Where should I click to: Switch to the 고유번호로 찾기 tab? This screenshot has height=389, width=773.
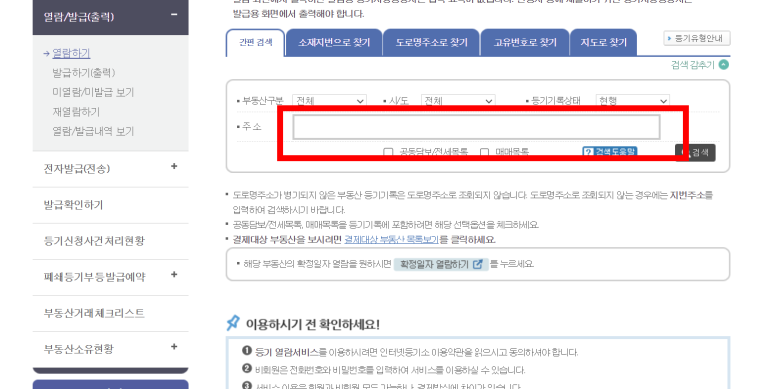tap(525, 43)
